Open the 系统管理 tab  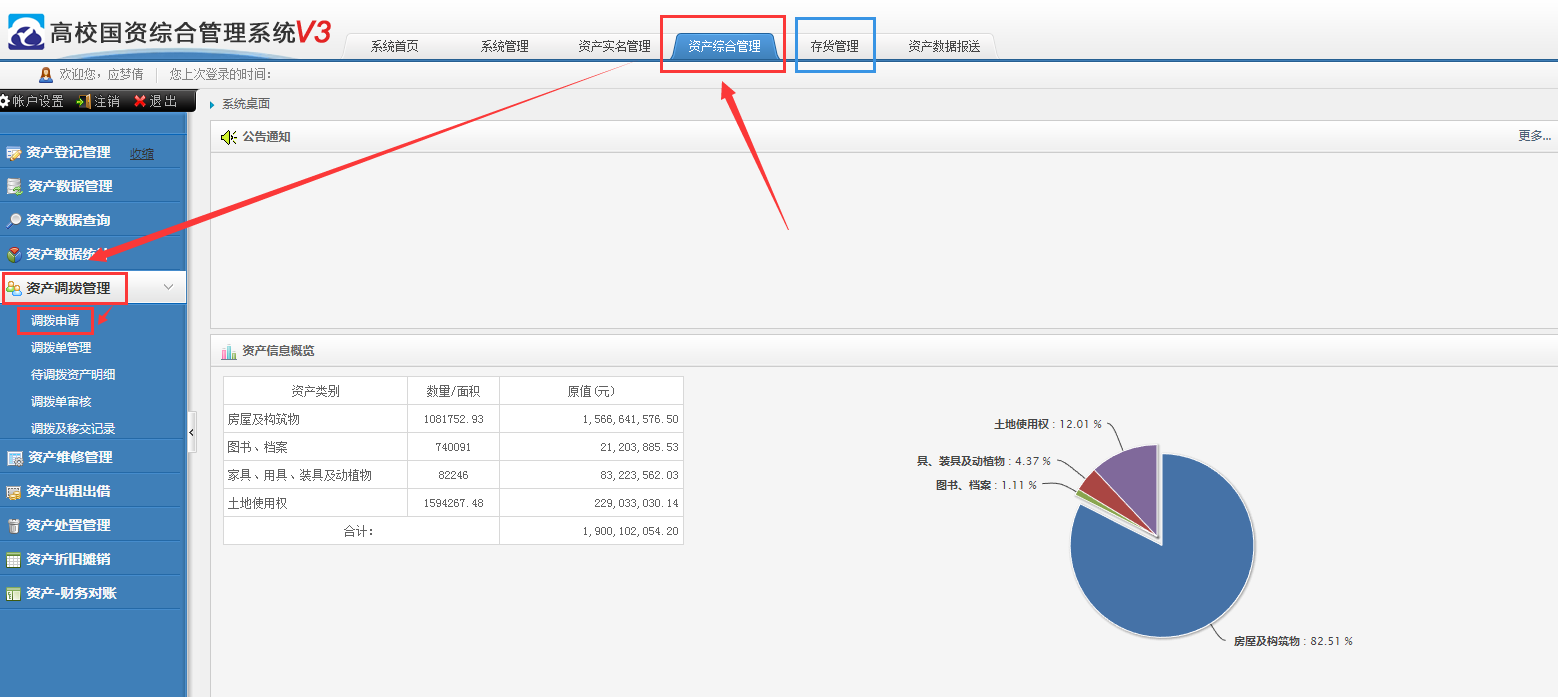(x=504, y=46)
